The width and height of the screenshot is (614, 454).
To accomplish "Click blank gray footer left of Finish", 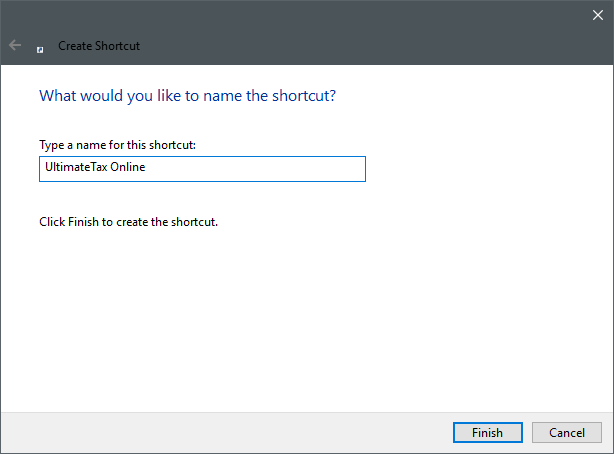I will (x=227, y=432).
